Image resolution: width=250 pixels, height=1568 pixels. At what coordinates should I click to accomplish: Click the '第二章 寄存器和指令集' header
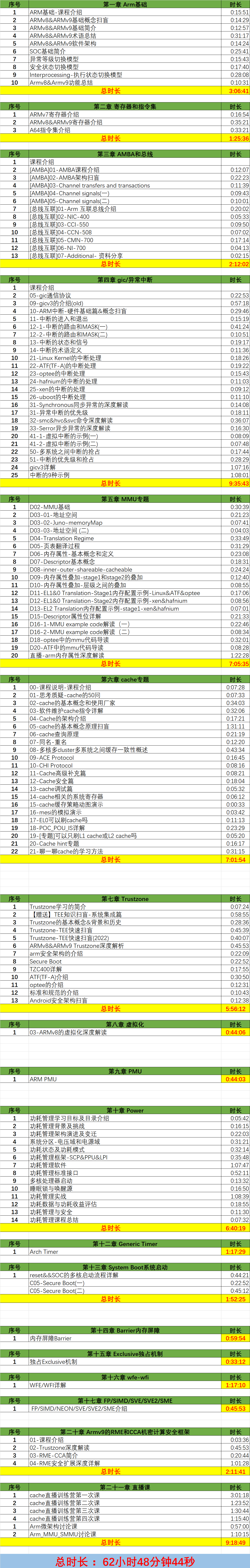point(125,106)
